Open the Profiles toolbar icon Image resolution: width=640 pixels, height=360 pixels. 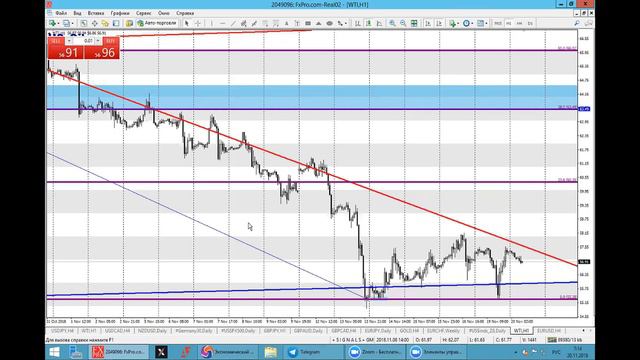tap(66, 23)
